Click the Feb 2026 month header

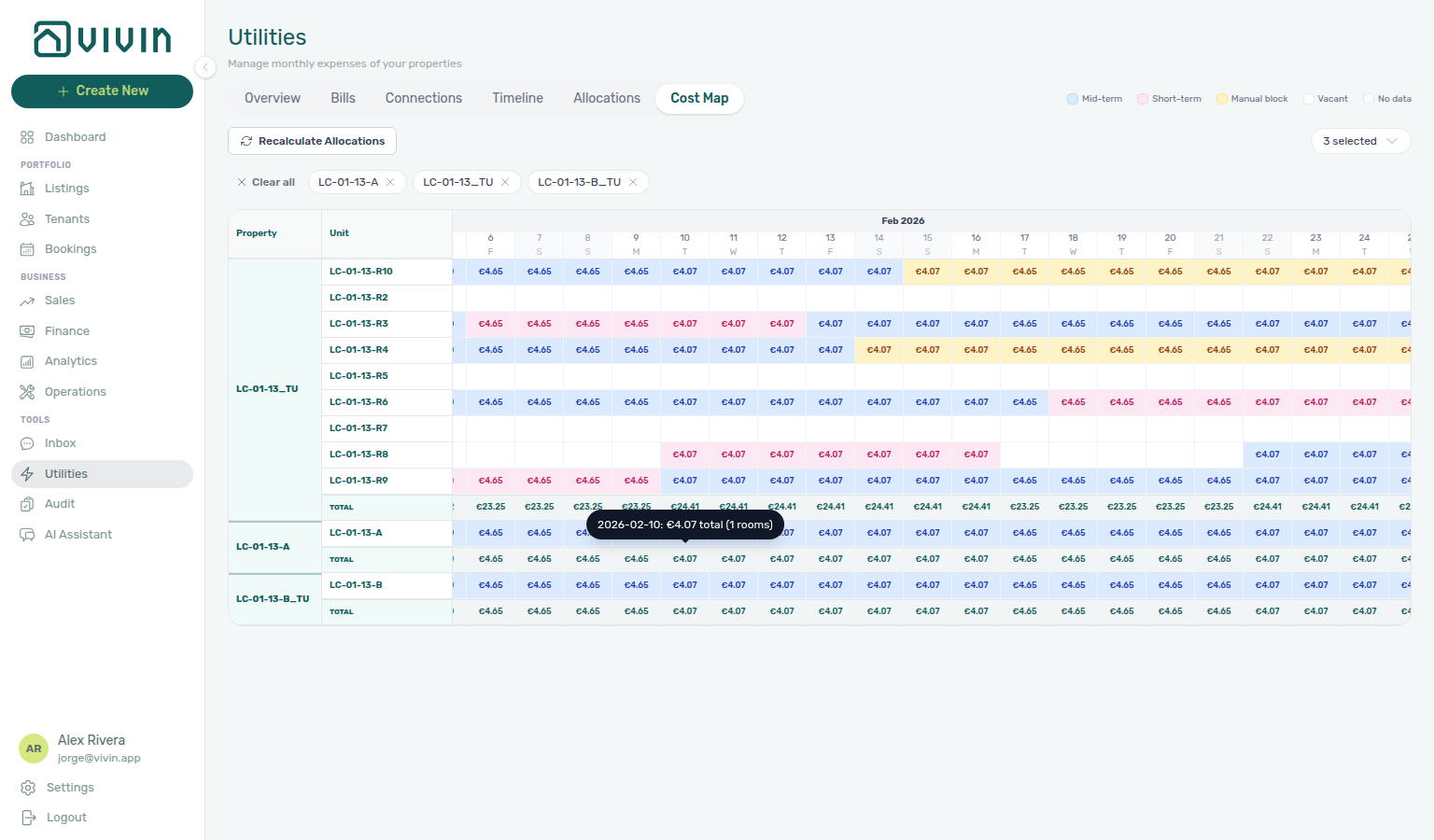(x=903, y=221)
